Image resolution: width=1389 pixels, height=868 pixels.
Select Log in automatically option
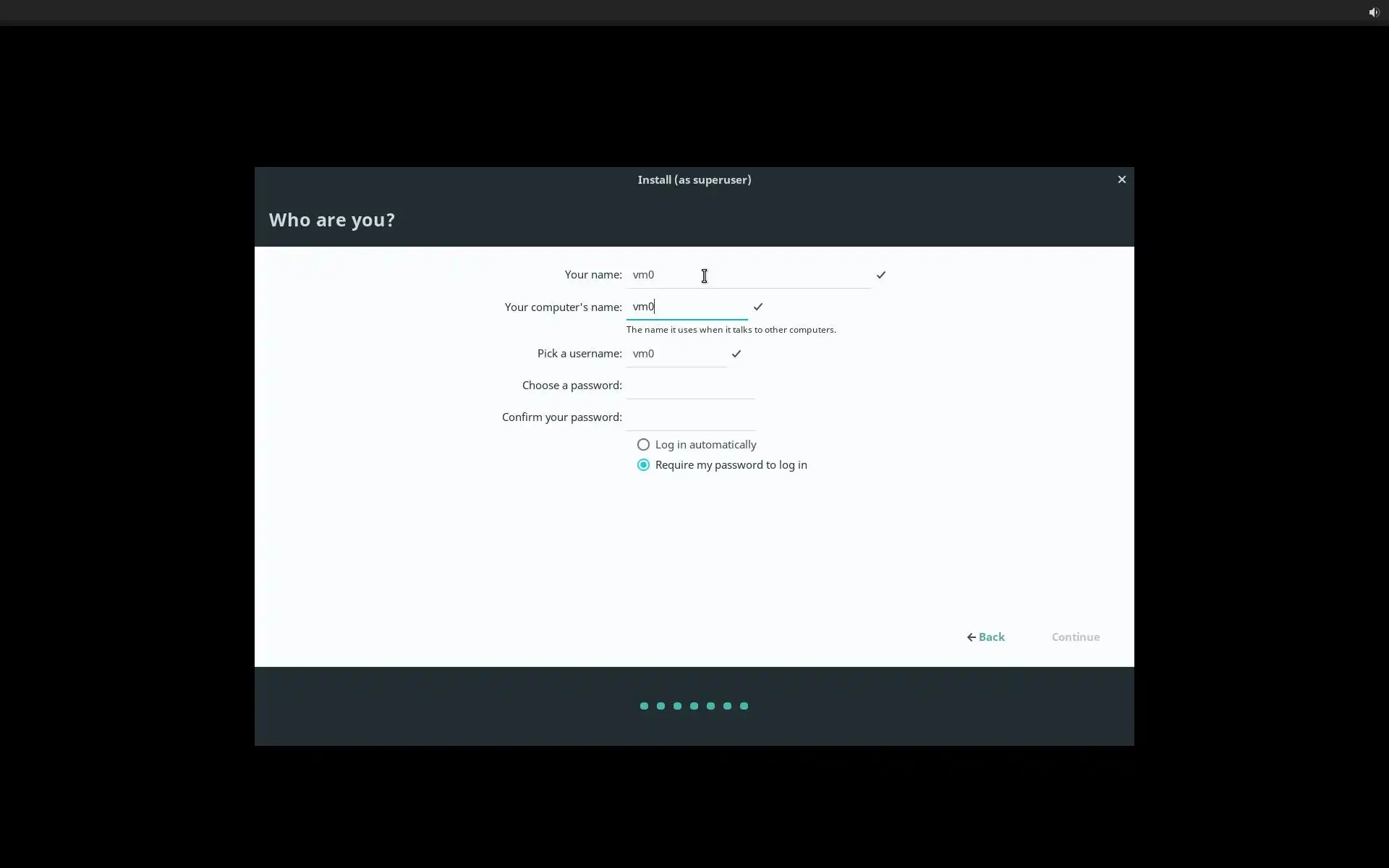643,445
